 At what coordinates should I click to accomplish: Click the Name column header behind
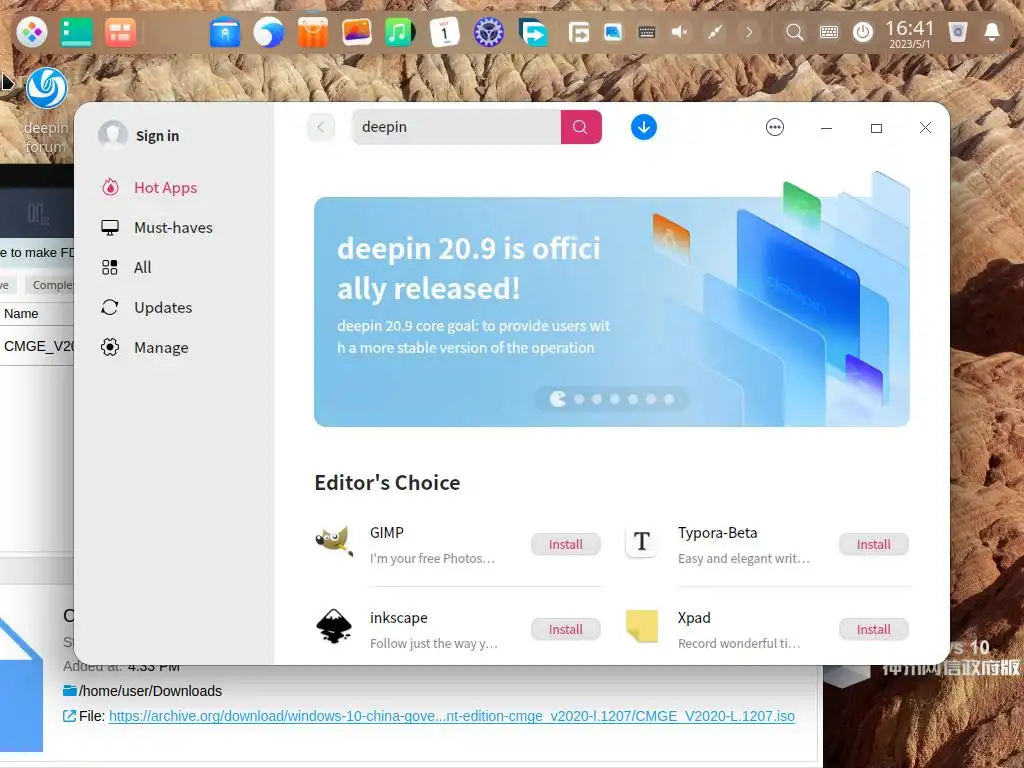click(21, 313)
